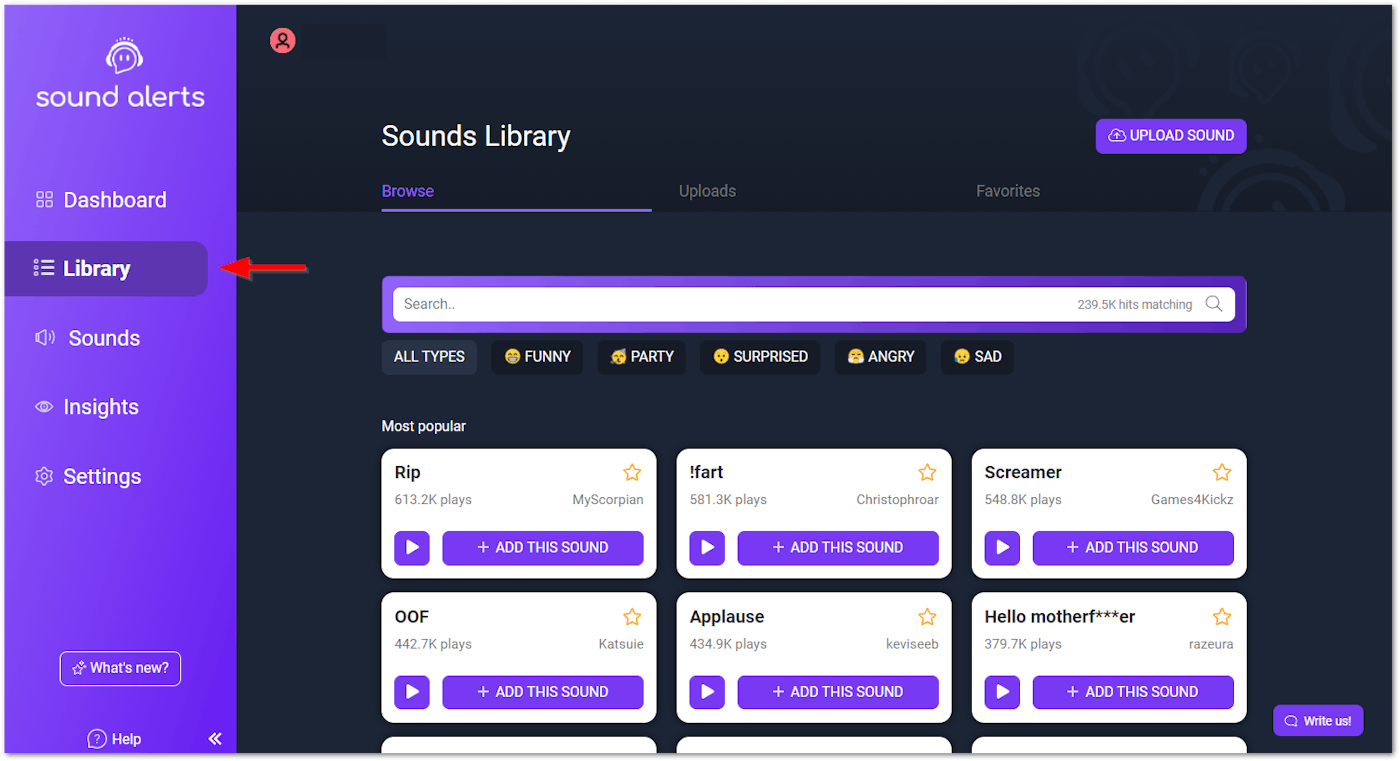Screen dimensions: 1400x761
Task: Open the user profile avatar icon
Action: pos(283,41)
